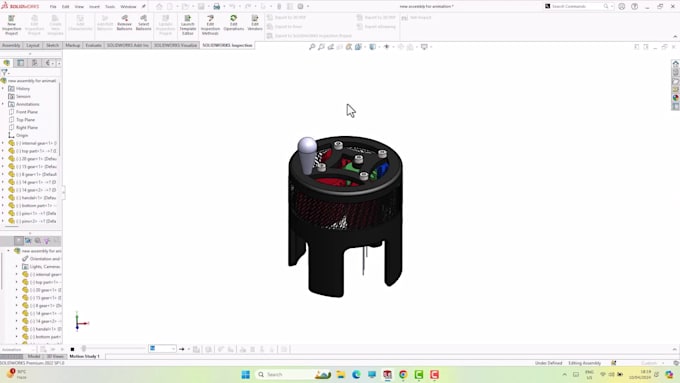Switch to Assembly ribbon tab
This screenshot has width=680, height=383.
pos(11,45)
